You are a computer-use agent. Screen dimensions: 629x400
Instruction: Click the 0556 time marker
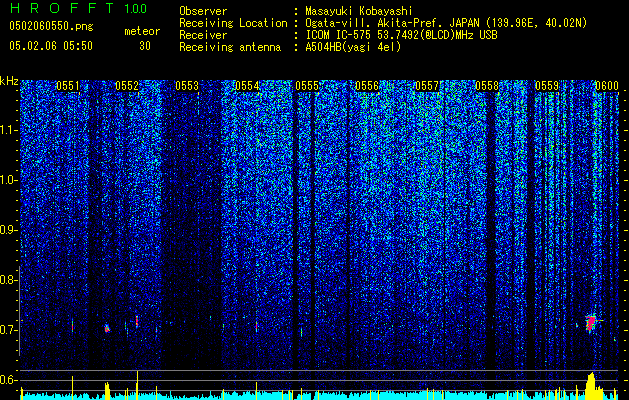point(367,86)
